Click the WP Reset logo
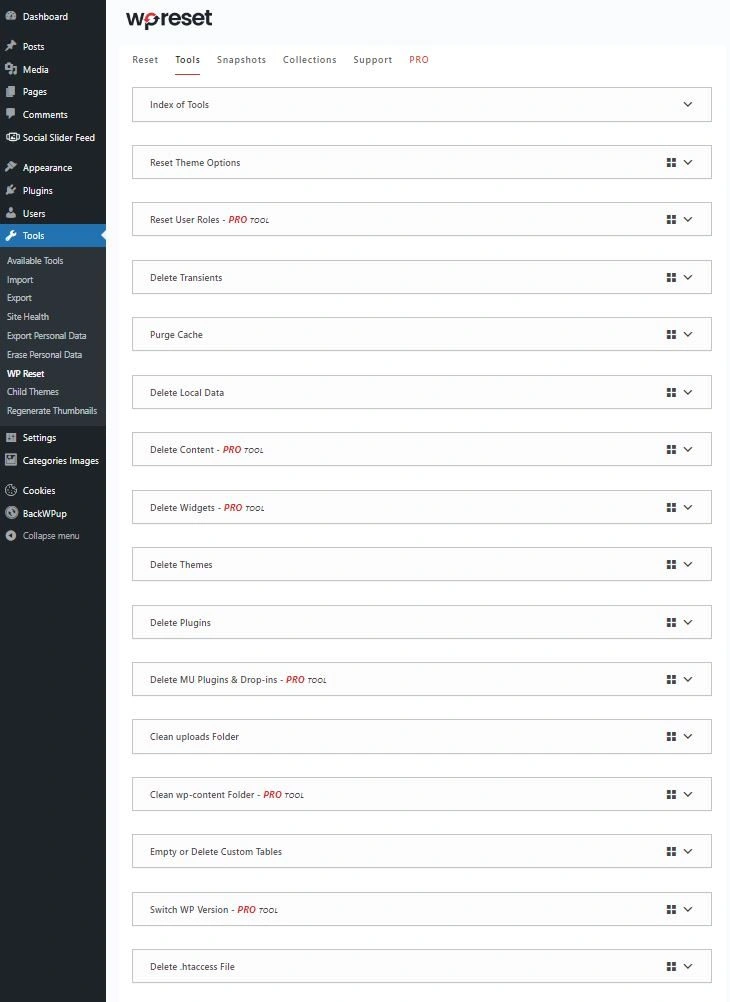 169,19
